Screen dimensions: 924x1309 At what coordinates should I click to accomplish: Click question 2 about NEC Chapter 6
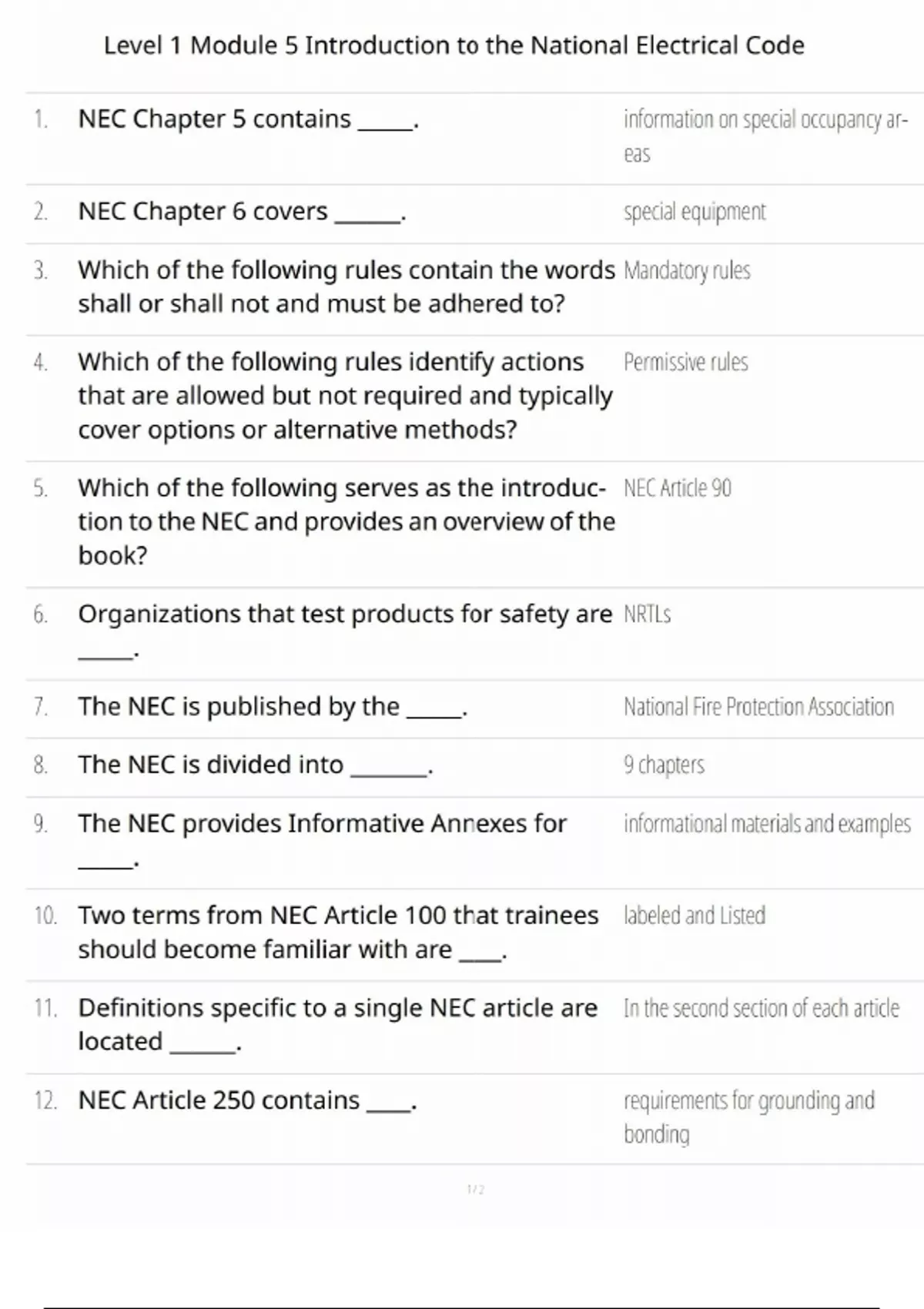tap(242, 212)
